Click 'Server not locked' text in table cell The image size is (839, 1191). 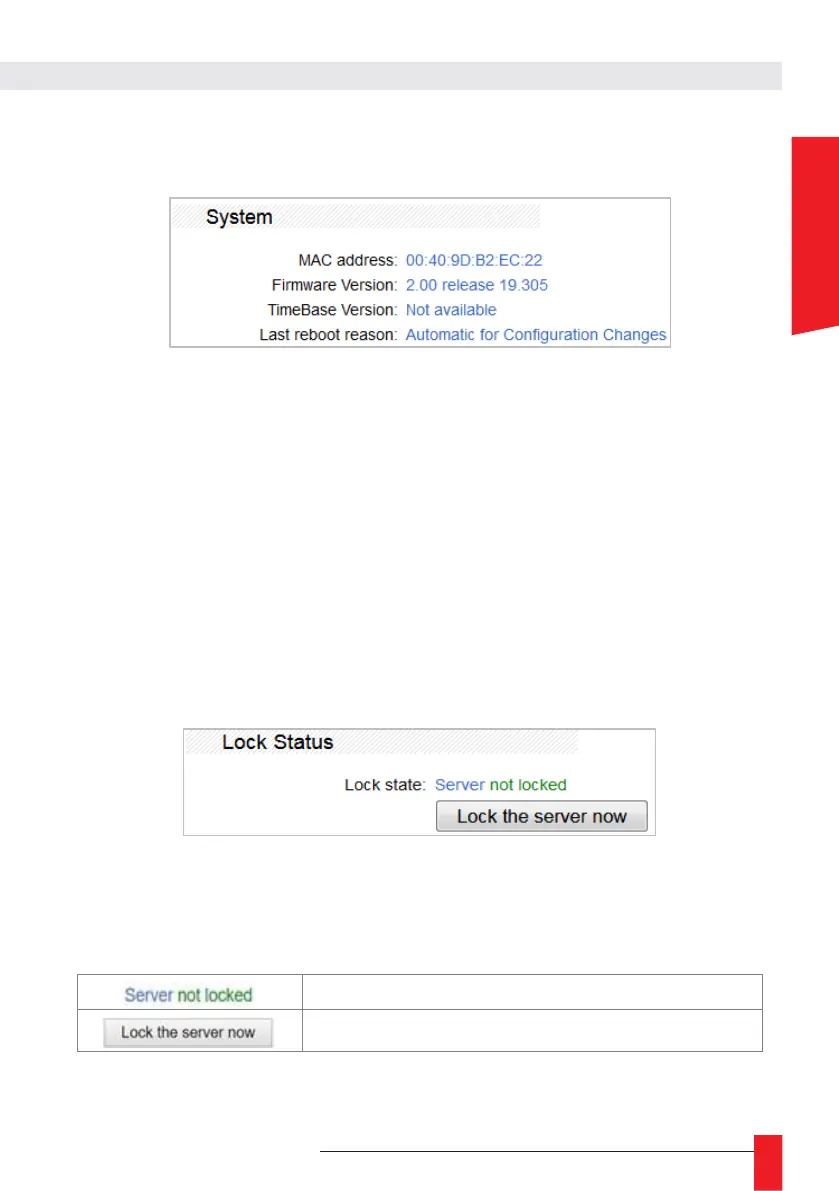coord(188,995)
